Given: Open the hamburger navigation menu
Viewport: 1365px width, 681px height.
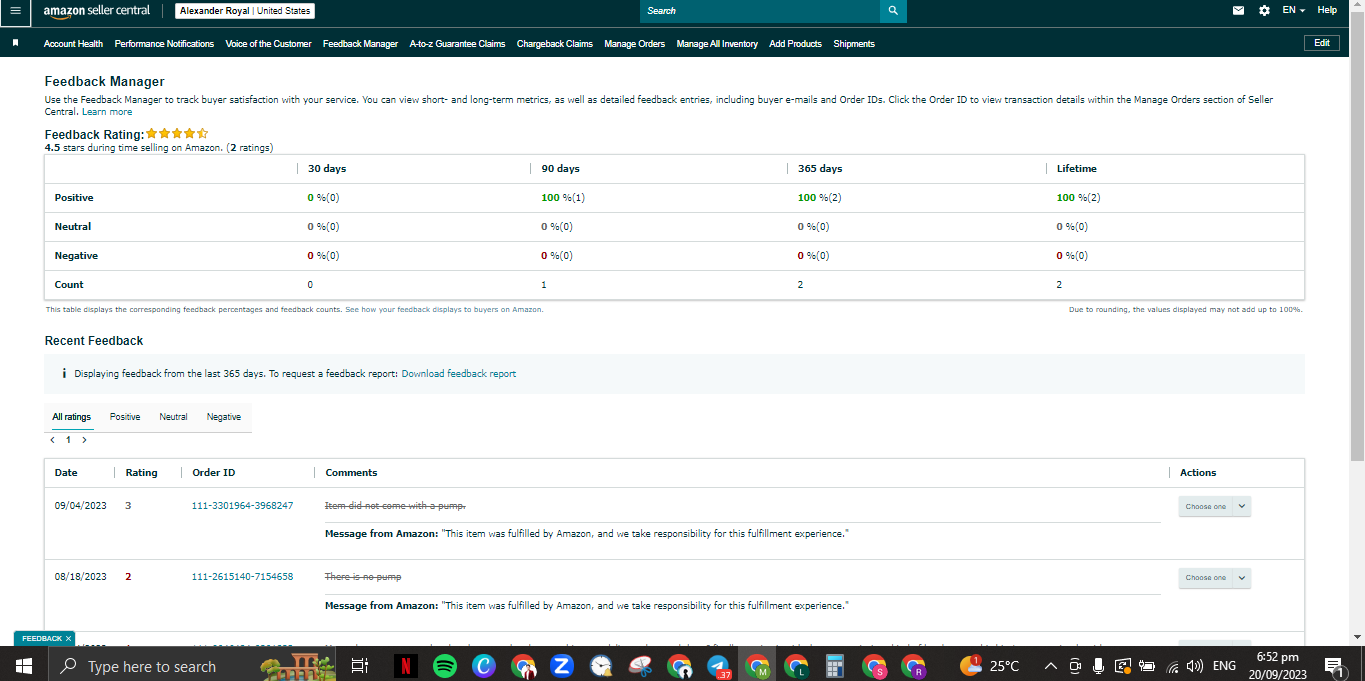Looking at the screenshot, I should (x=14, y=11).
